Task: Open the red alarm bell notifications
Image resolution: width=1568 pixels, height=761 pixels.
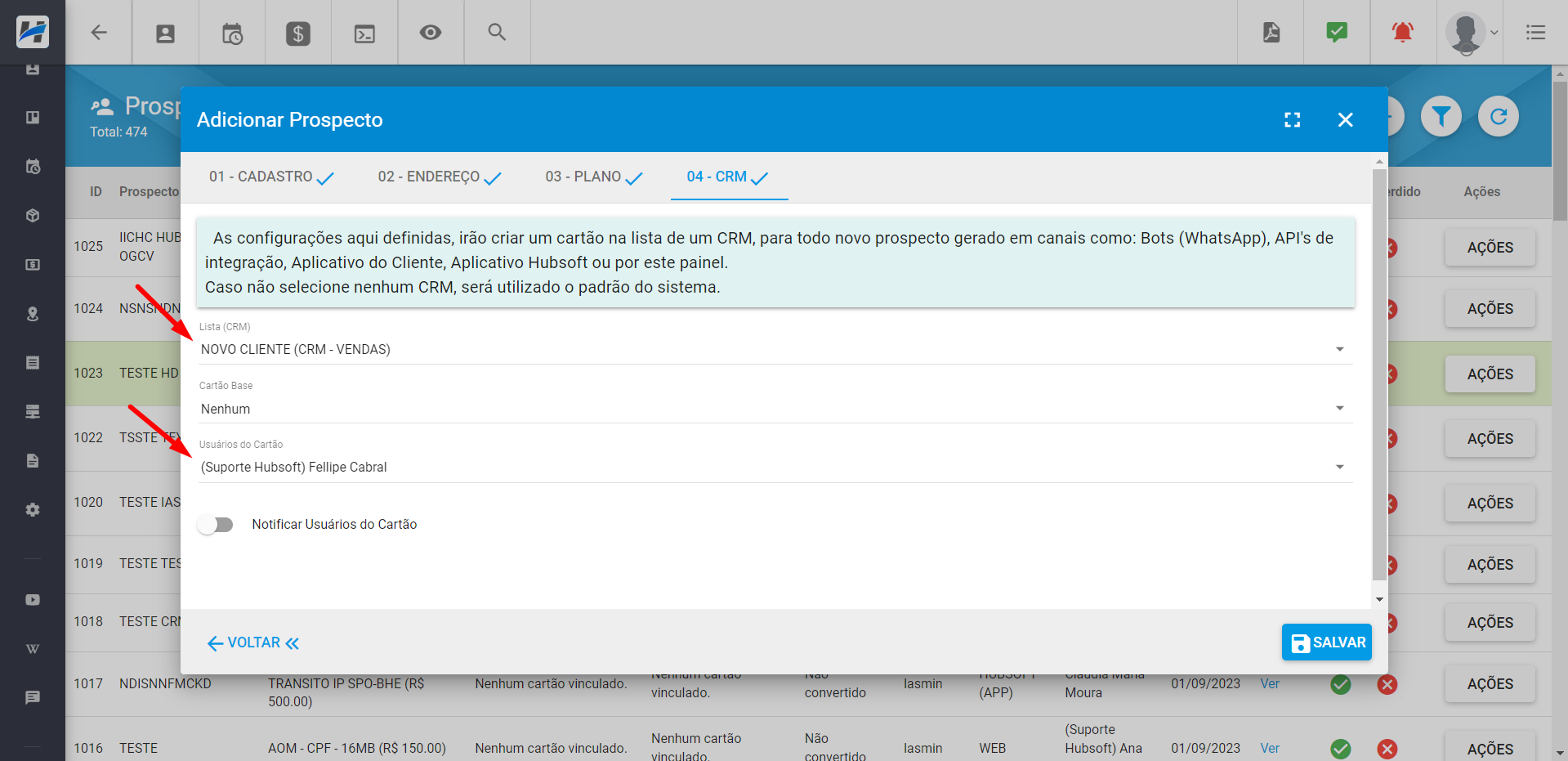Action: pos(1403,32)
